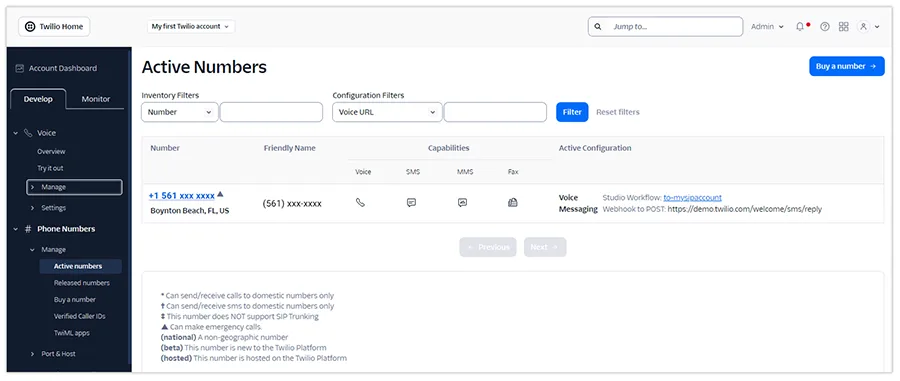Click the Inventory Filters text field
Viewport: 900px width, 381px height.
point(271,112)
